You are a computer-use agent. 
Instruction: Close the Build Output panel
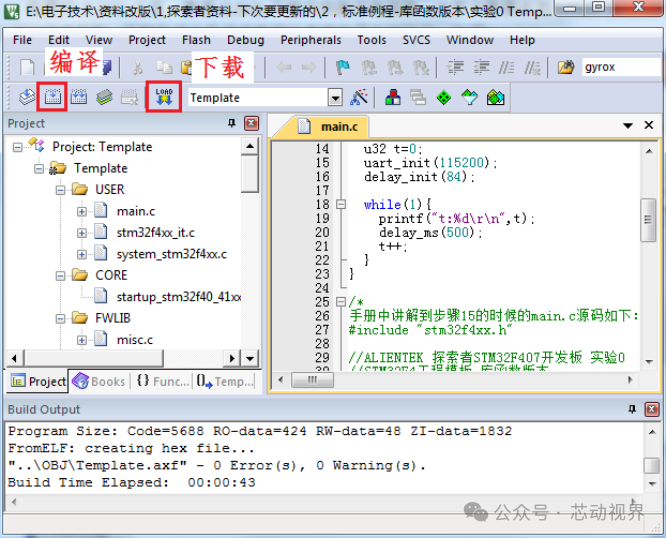[652, 409]
